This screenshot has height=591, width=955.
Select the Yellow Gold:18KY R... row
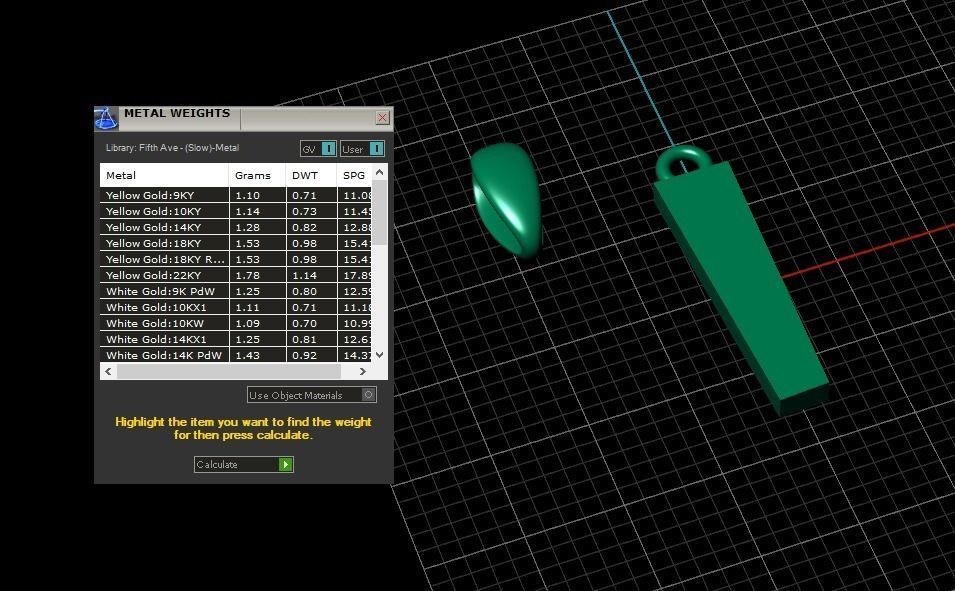coord(236,259)
